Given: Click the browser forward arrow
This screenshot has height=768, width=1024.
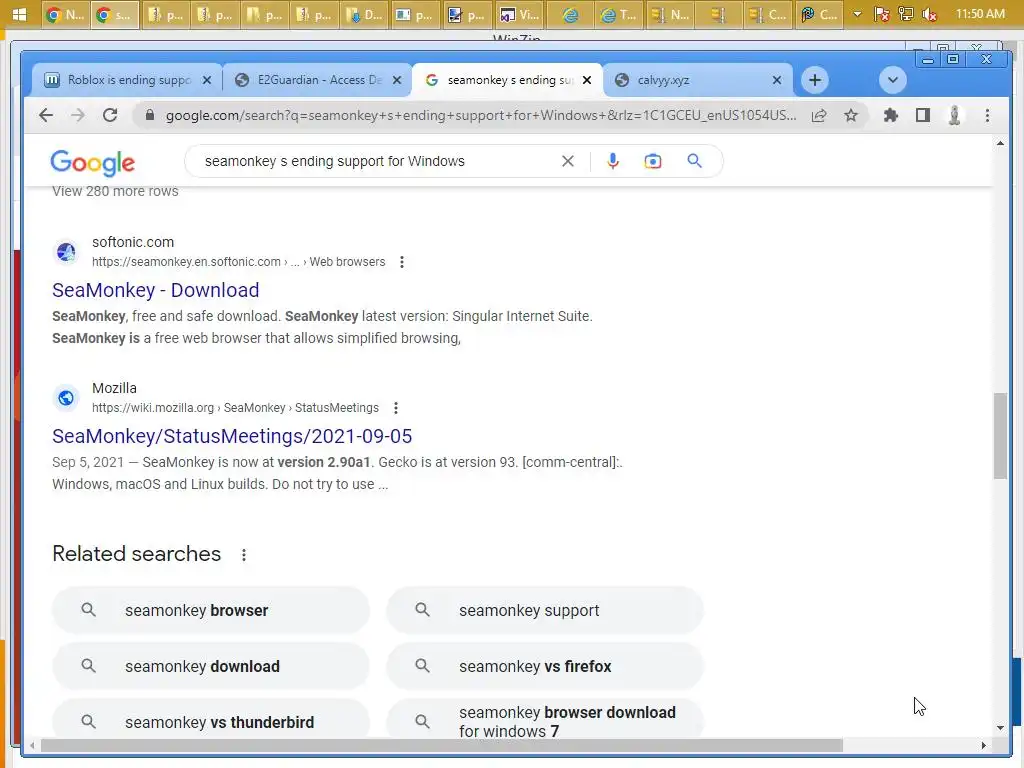Looking at the screenshot, I should click(x=78, y=116).
